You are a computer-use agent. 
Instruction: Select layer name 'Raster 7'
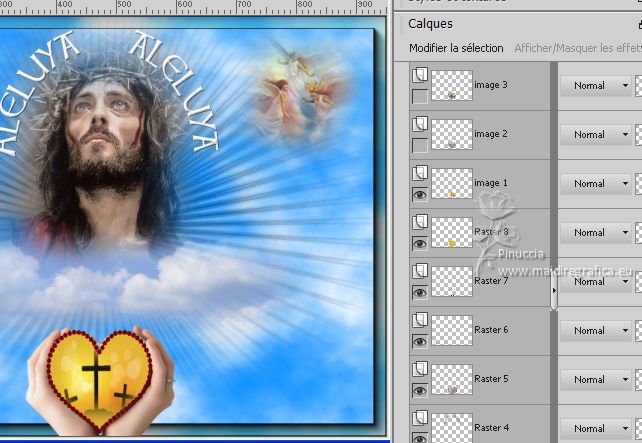491,281
